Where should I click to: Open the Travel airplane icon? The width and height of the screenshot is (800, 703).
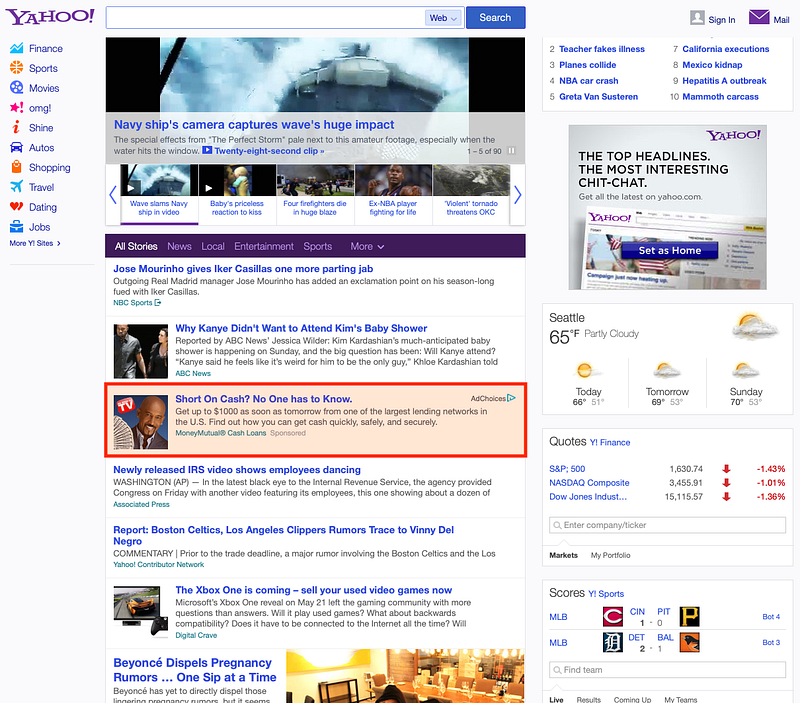[16, 187]
